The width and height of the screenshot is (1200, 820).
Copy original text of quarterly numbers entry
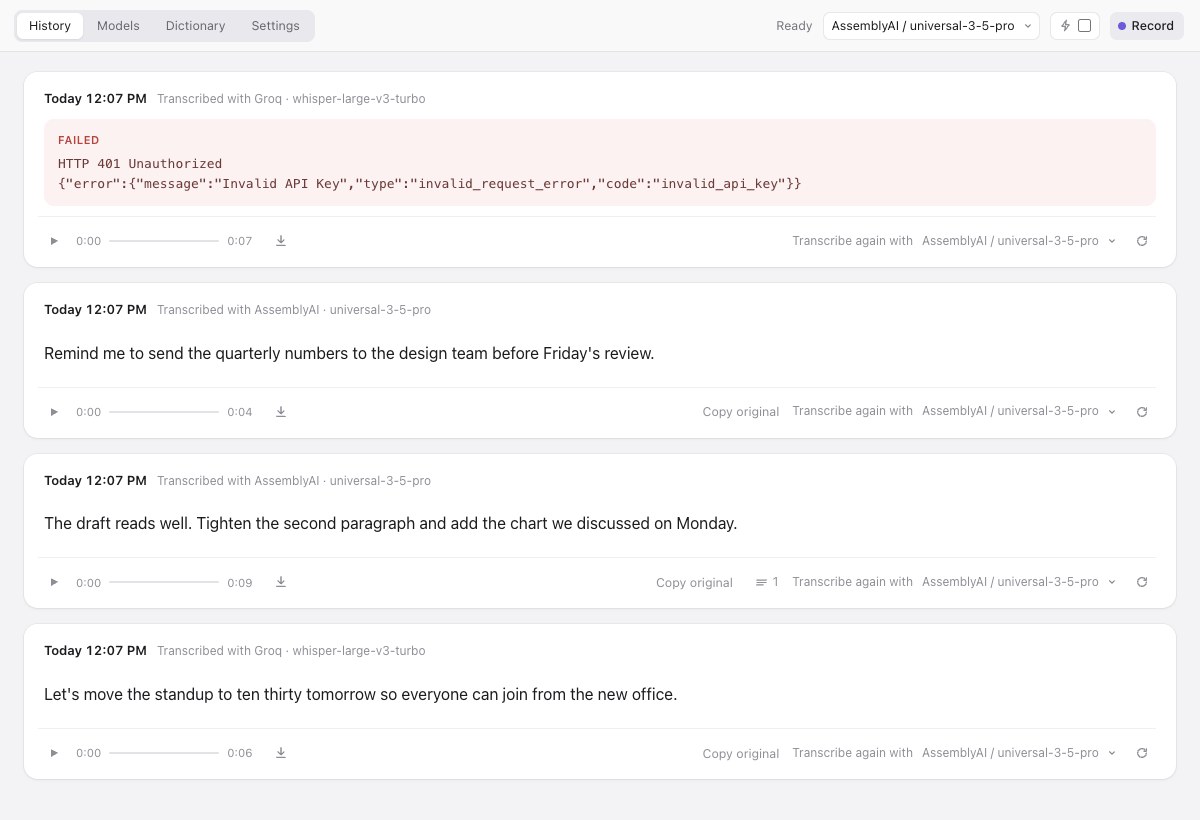click(x=741, y=412)
